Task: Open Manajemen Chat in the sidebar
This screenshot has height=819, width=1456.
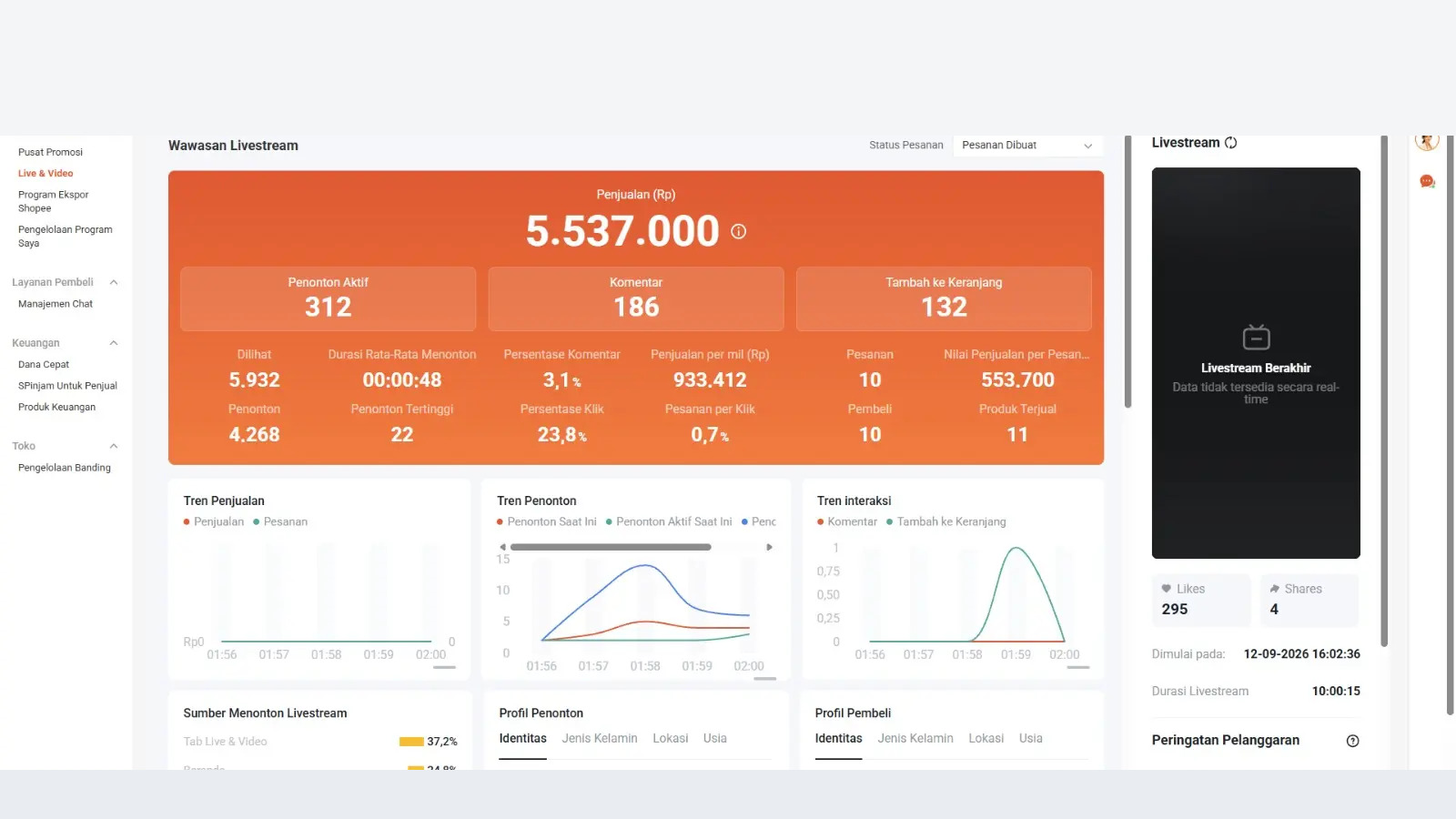Action: click(56, 304)
